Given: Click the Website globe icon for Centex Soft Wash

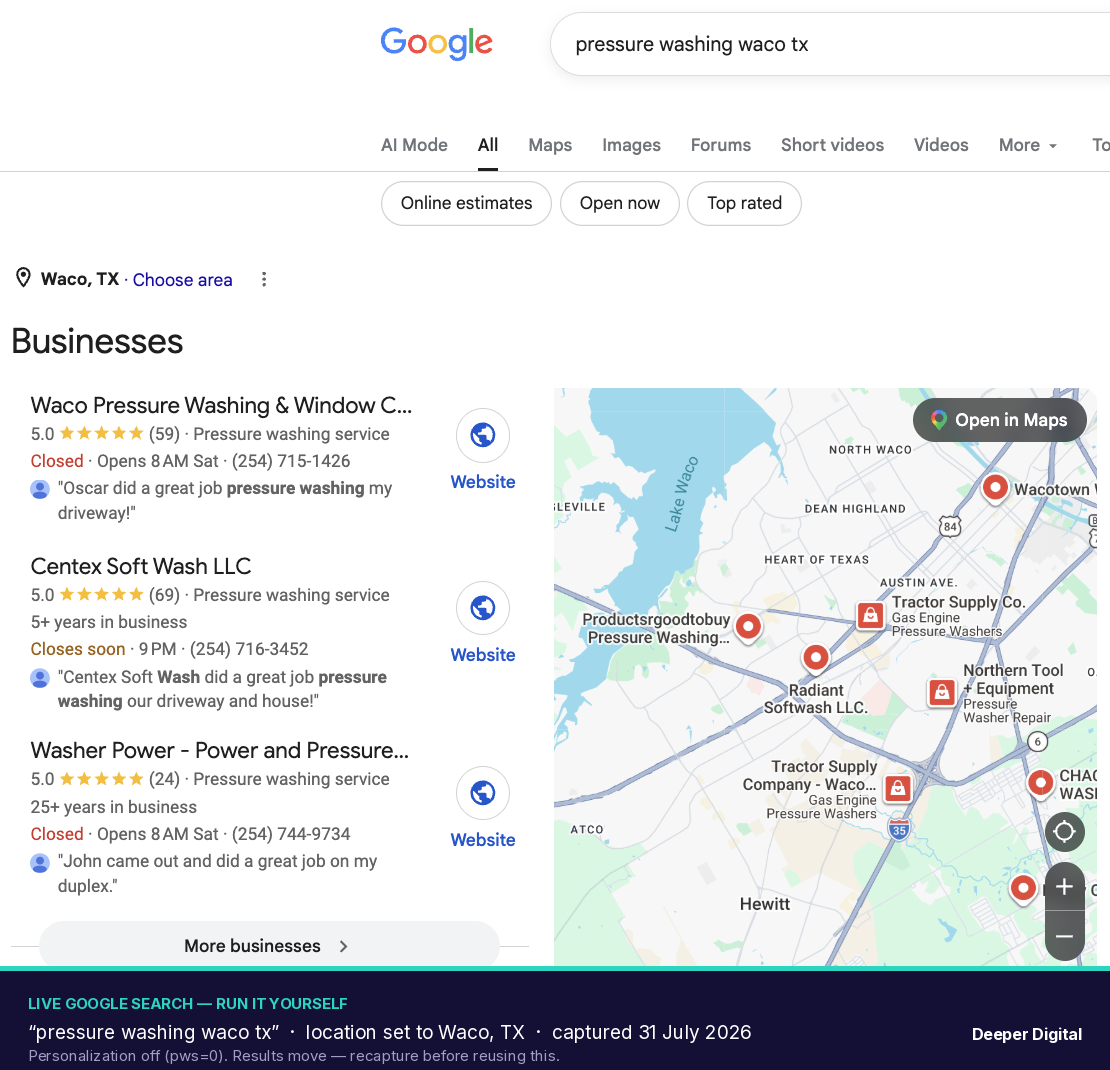Looking at the screenshot, I should [x=483, y=608].
